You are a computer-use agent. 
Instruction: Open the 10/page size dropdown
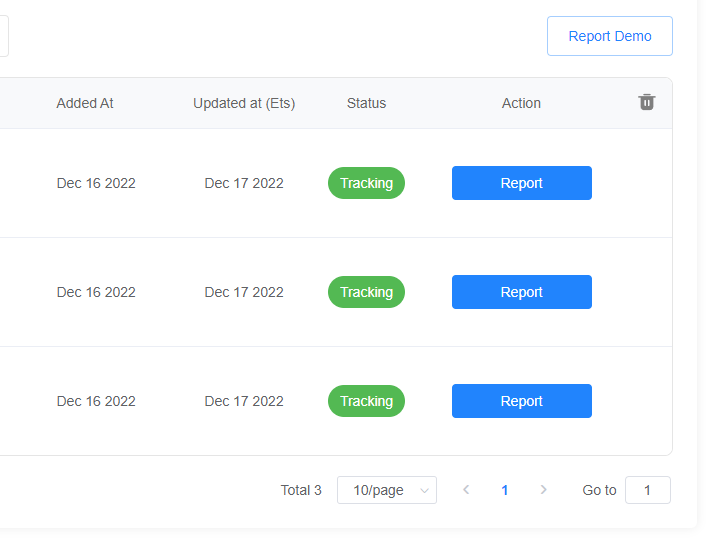coord(387,490)
